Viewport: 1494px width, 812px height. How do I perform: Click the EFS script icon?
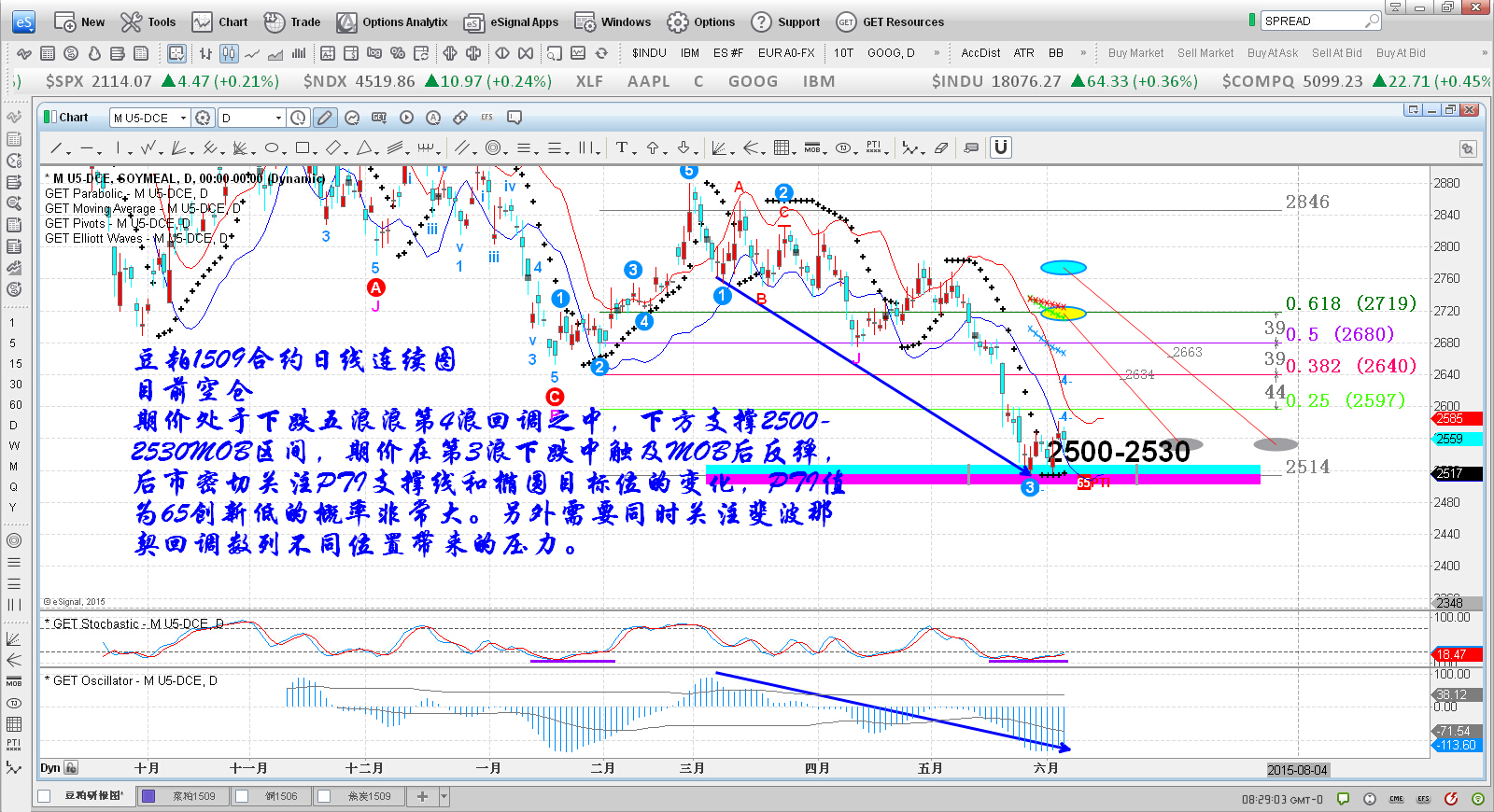click(487, 118)
